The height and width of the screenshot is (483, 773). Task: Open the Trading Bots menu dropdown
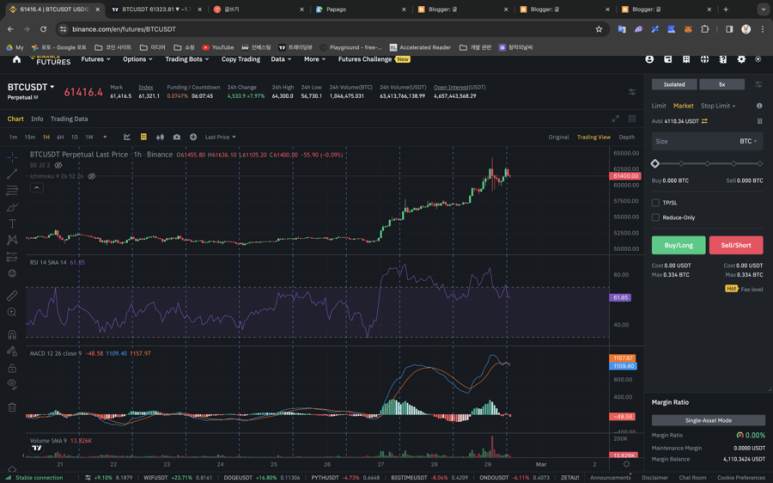(187, 59)
